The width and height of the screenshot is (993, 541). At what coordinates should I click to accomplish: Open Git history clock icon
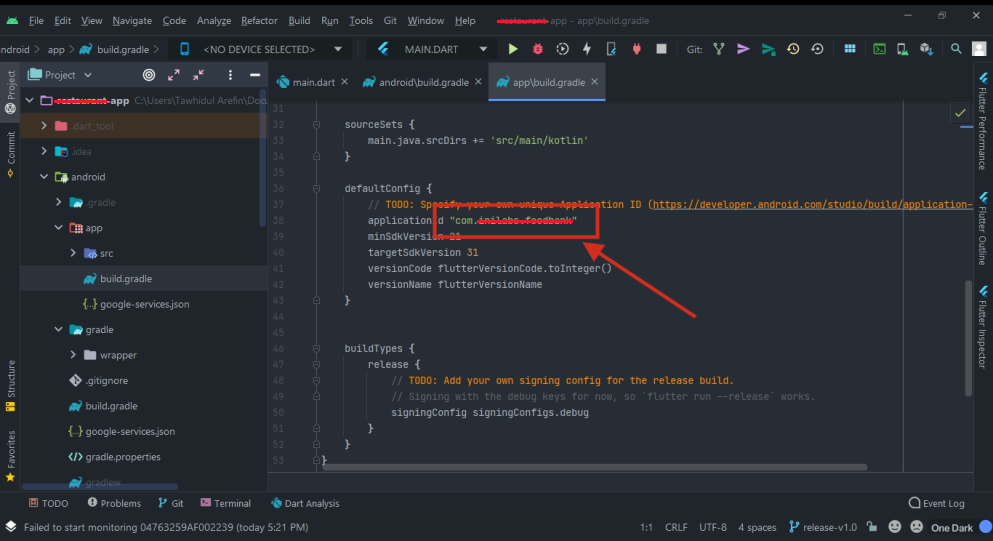[x=793, y=49]
